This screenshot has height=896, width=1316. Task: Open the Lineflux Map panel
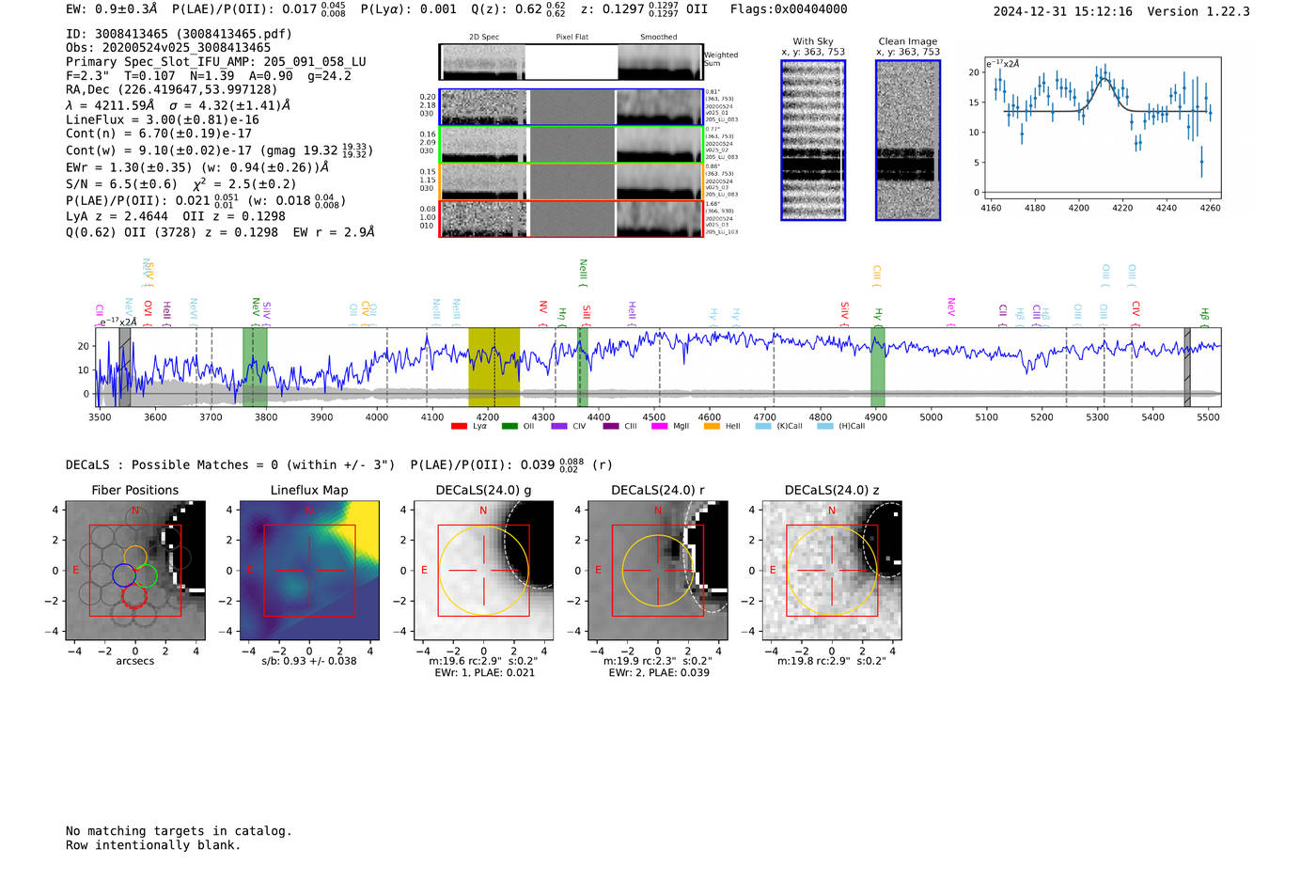pos(309,571)
